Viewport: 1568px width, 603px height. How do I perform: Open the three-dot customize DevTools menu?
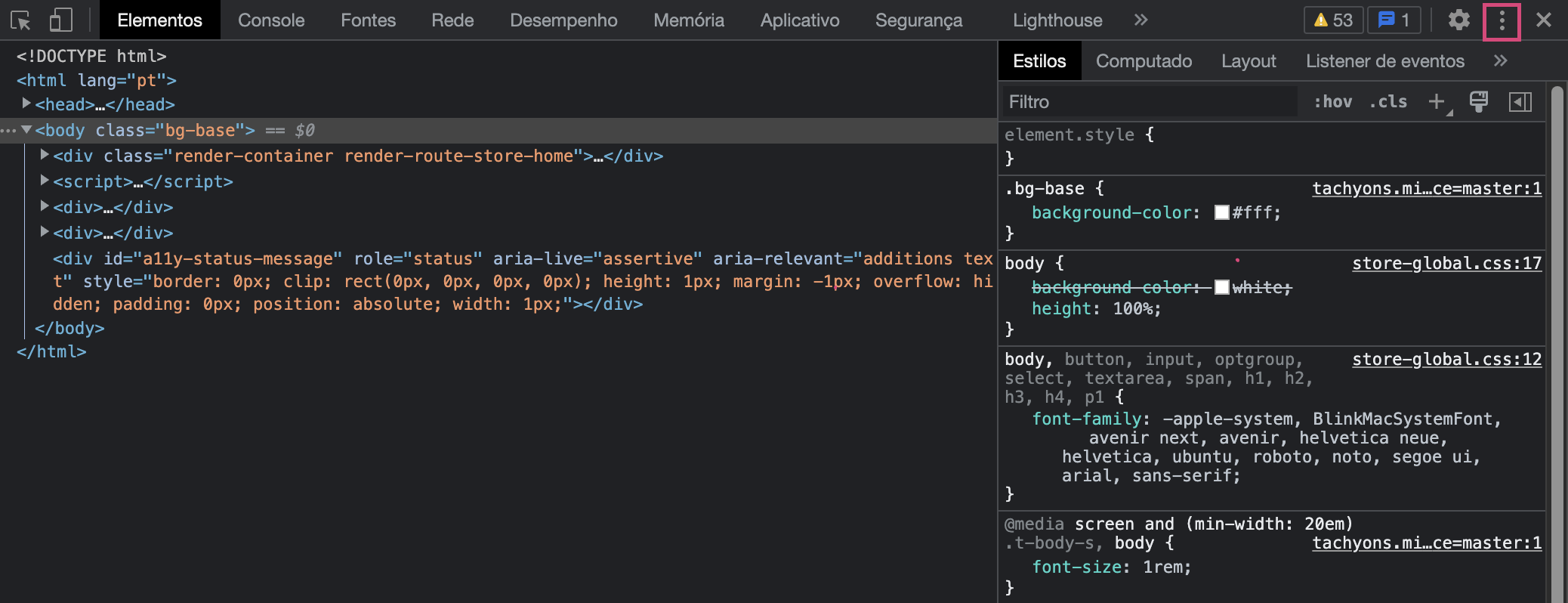(x=1502, y=21)
